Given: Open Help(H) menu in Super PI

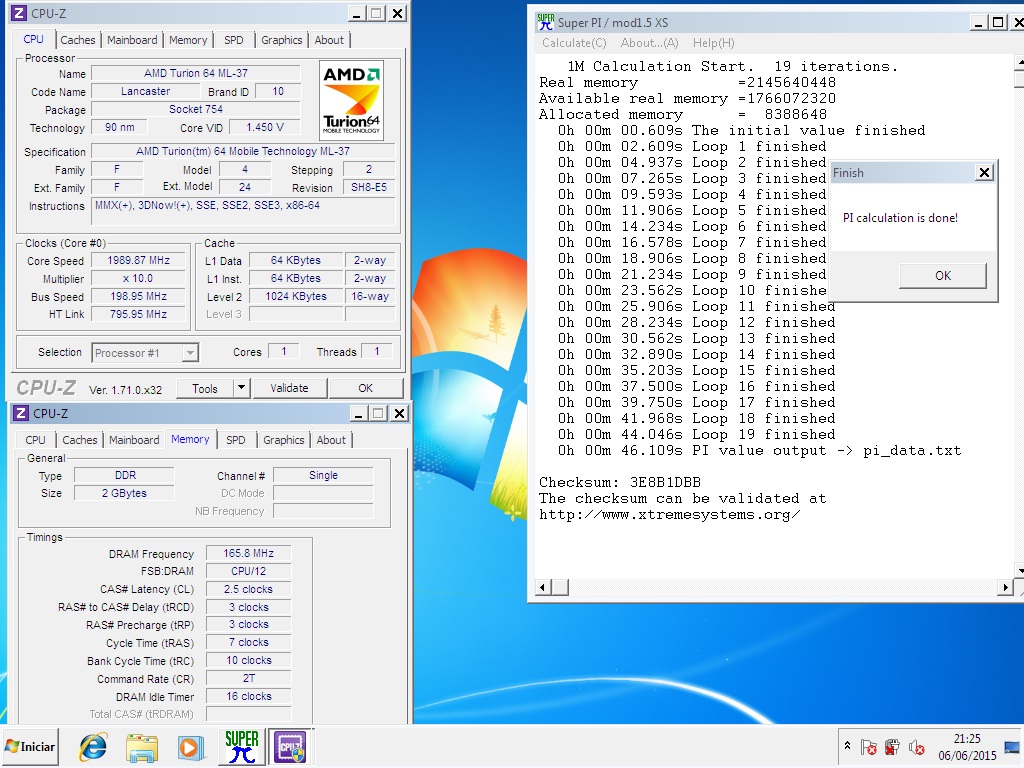Looking at the screenshot, I should (x=713, y=43).
